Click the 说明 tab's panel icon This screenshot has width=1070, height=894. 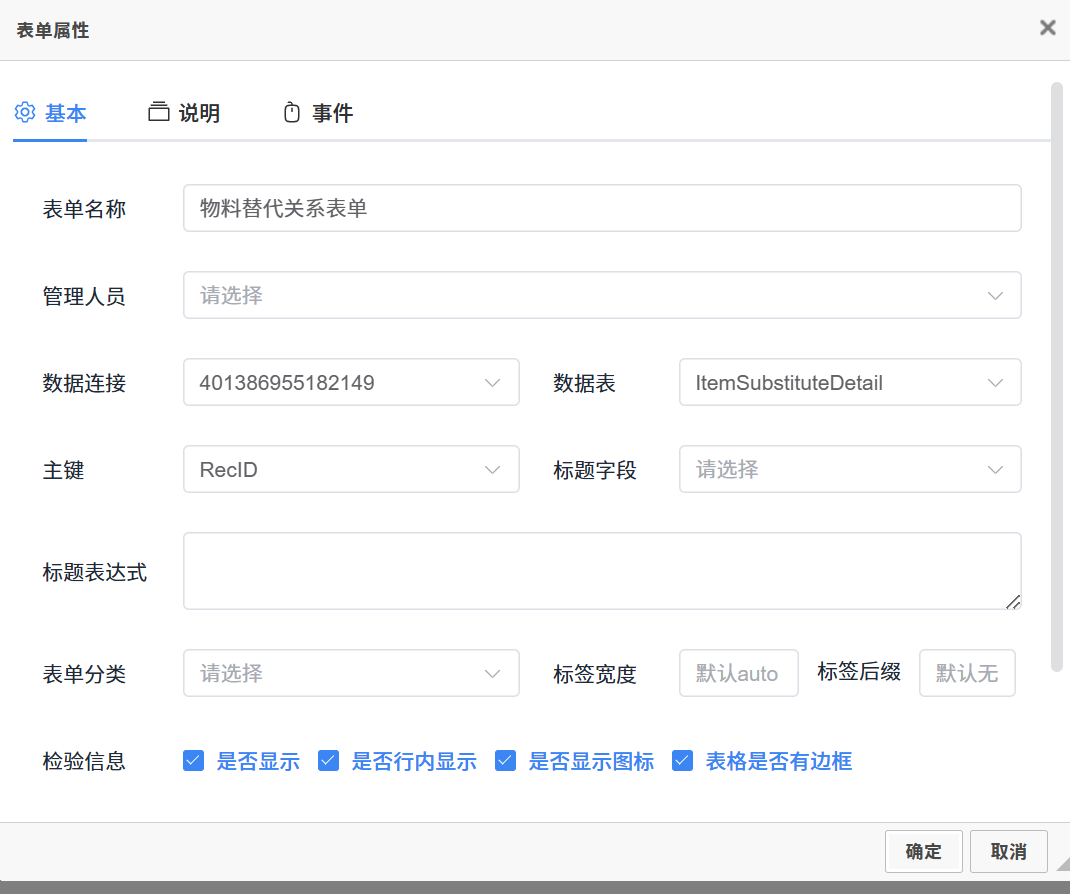[158, 112]
